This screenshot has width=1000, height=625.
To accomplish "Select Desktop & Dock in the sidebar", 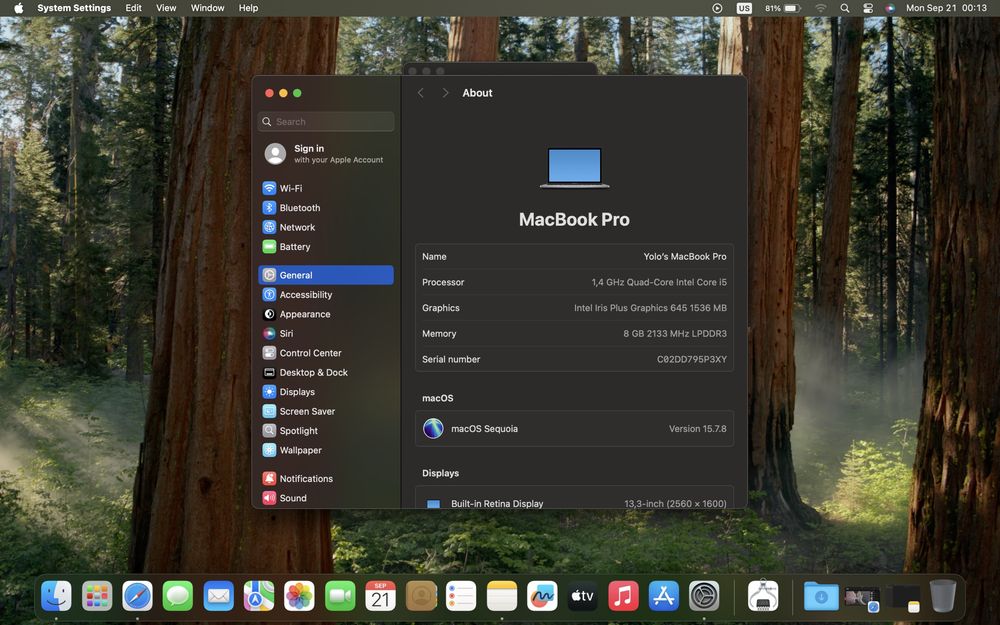I will point(326,372).
